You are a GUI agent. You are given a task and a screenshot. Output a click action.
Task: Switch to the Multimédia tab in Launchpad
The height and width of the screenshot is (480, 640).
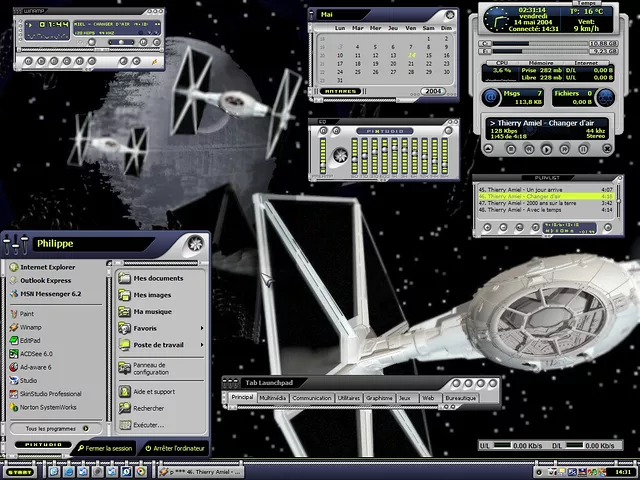(273, 398)
